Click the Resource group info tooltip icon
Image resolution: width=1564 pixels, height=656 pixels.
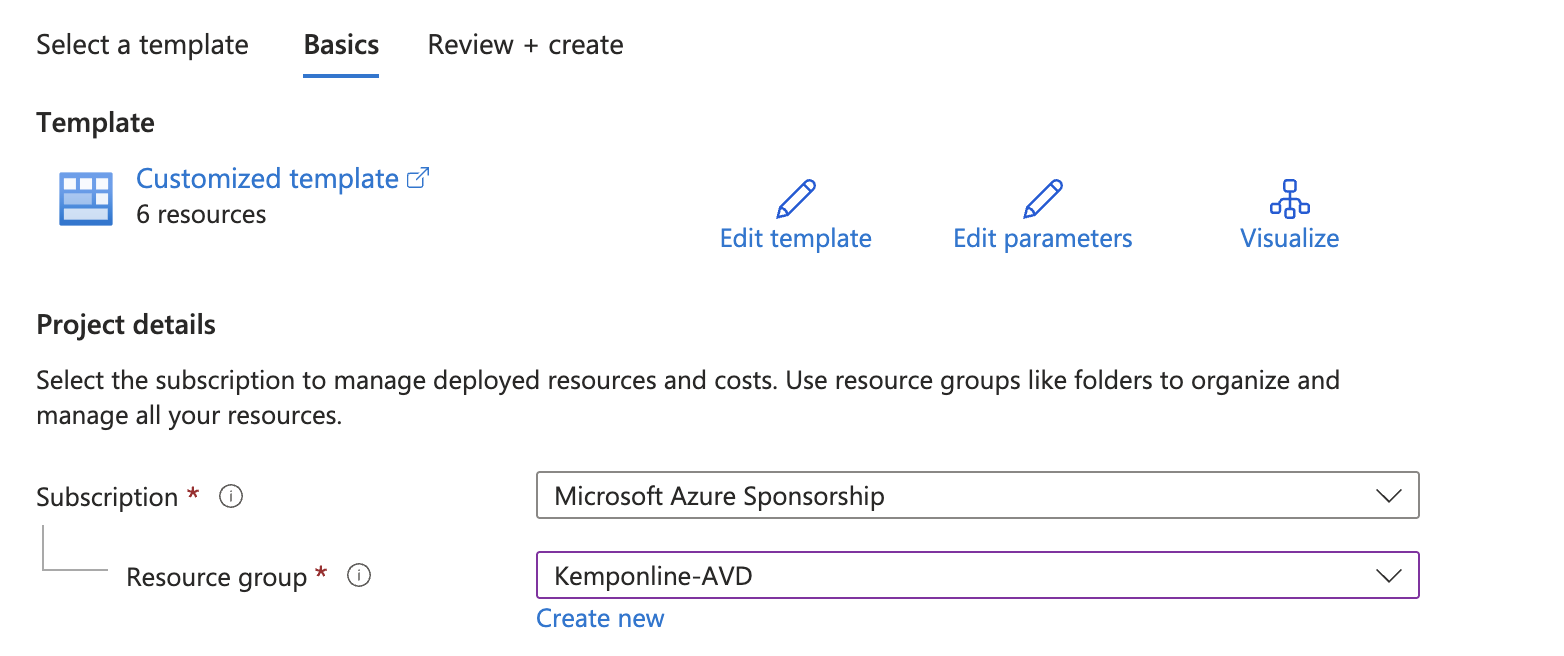pyautogui.click(x=359, y=575)
